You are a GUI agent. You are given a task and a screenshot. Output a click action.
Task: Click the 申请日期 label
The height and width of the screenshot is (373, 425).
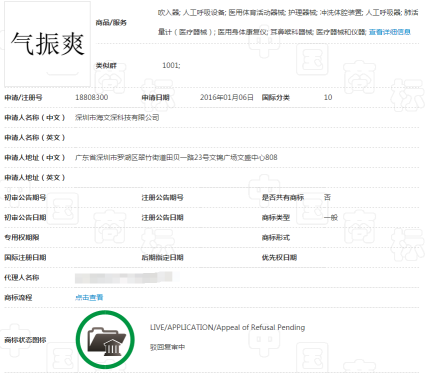155,98
